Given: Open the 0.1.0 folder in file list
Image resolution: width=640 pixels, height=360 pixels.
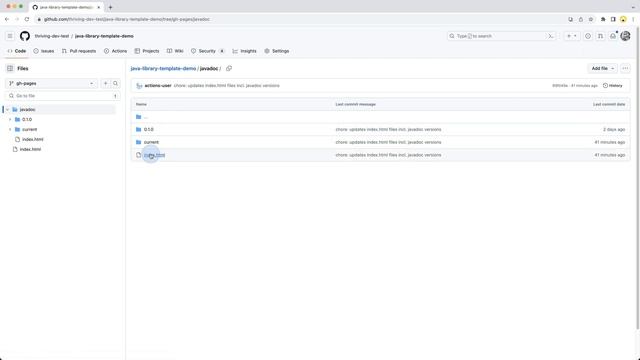Looking at the screenshot, I should pos(149,129).
